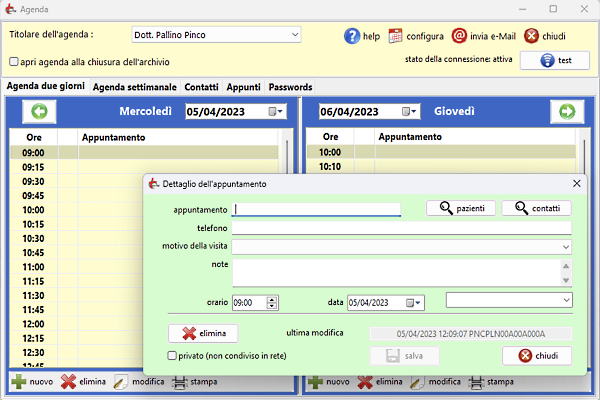Screen dimensions: 600x400
Task: Go to next day with green right arrow
Action: 566,111
